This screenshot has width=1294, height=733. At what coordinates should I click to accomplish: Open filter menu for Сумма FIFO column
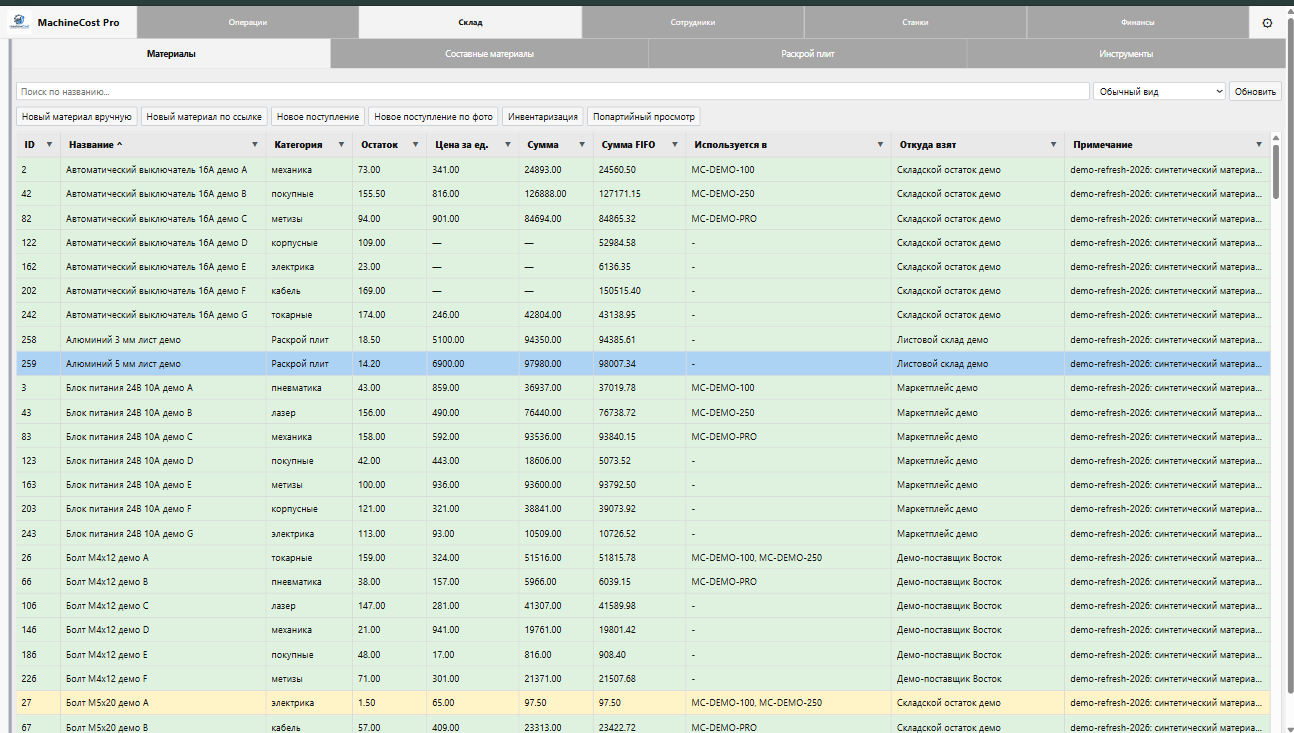point(674,145)
